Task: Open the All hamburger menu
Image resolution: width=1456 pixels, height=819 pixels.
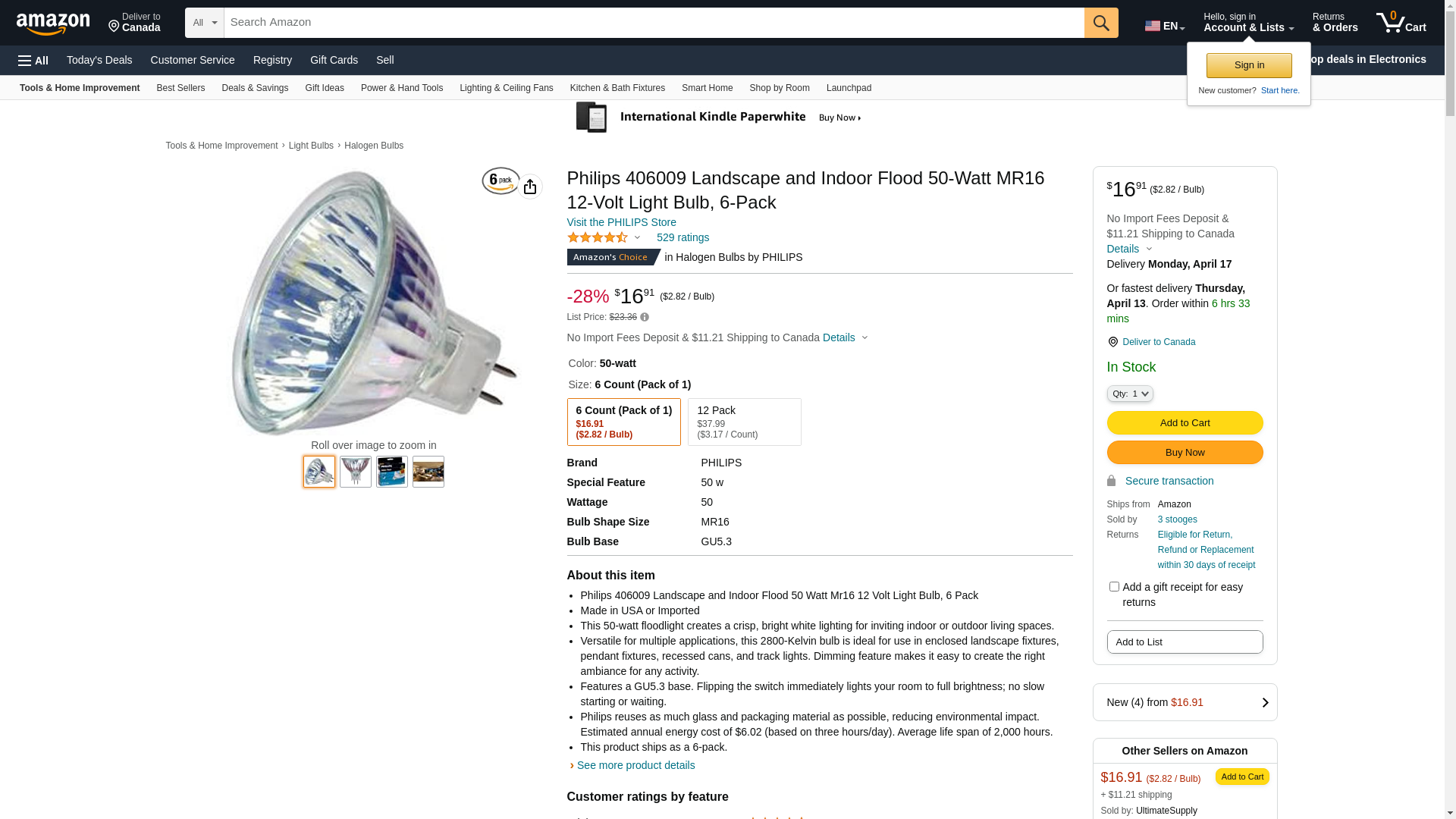Action: click(x=33, y=61)
